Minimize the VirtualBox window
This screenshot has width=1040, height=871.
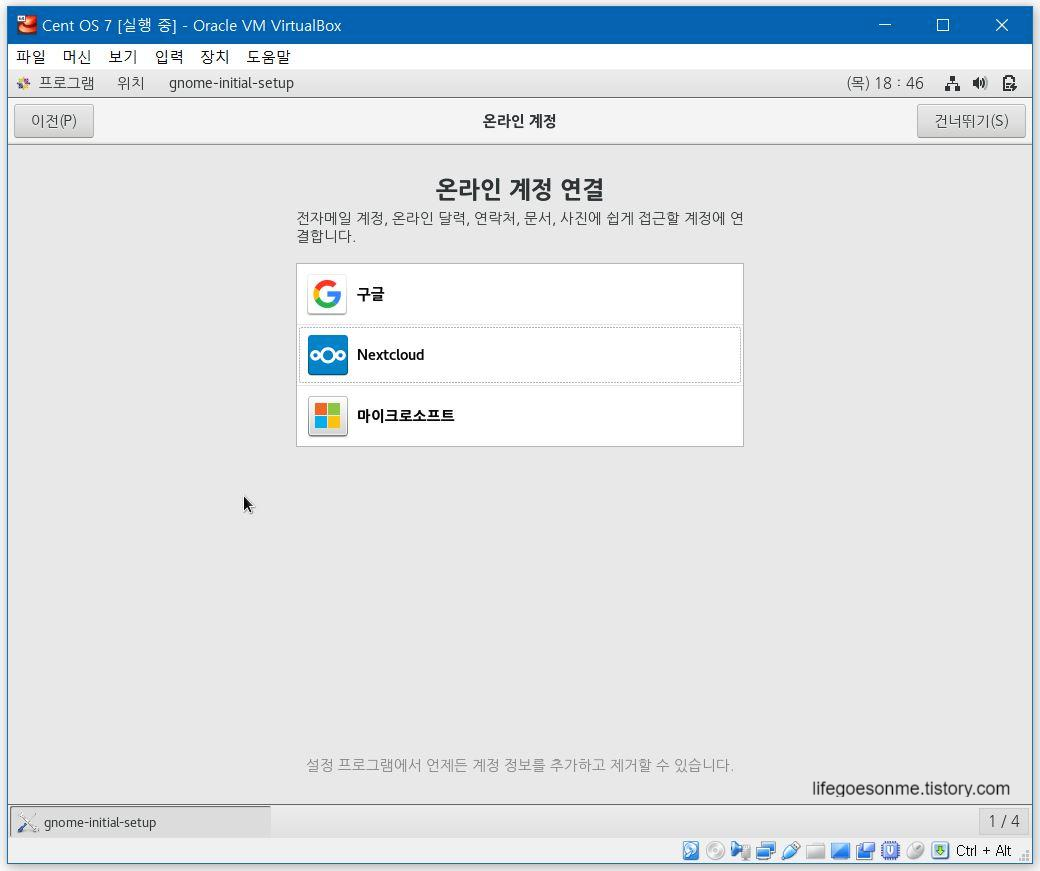(x=885, y=25)
